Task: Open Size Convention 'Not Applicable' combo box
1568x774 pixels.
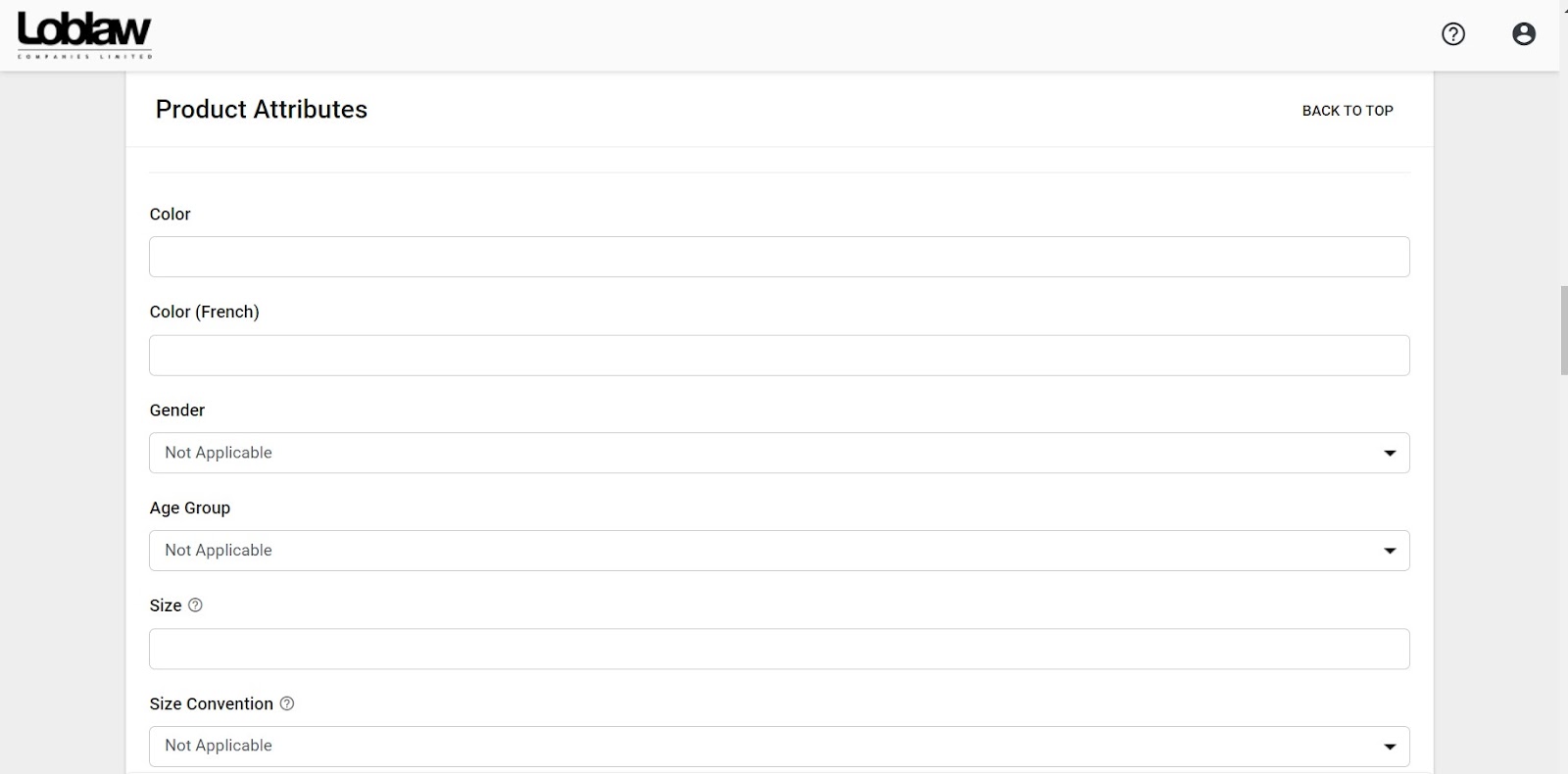Action: [764, 747]
